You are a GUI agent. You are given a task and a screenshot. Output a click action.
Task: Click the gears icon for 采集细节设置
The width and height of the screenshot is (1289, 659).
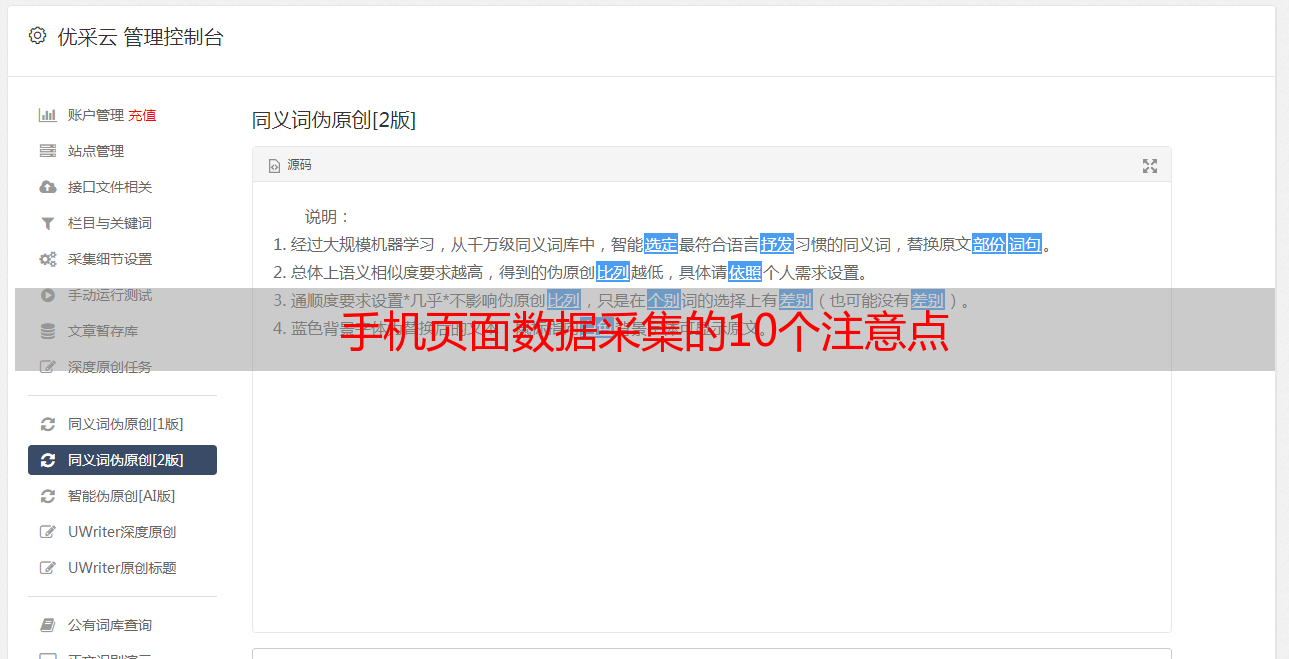47,259
